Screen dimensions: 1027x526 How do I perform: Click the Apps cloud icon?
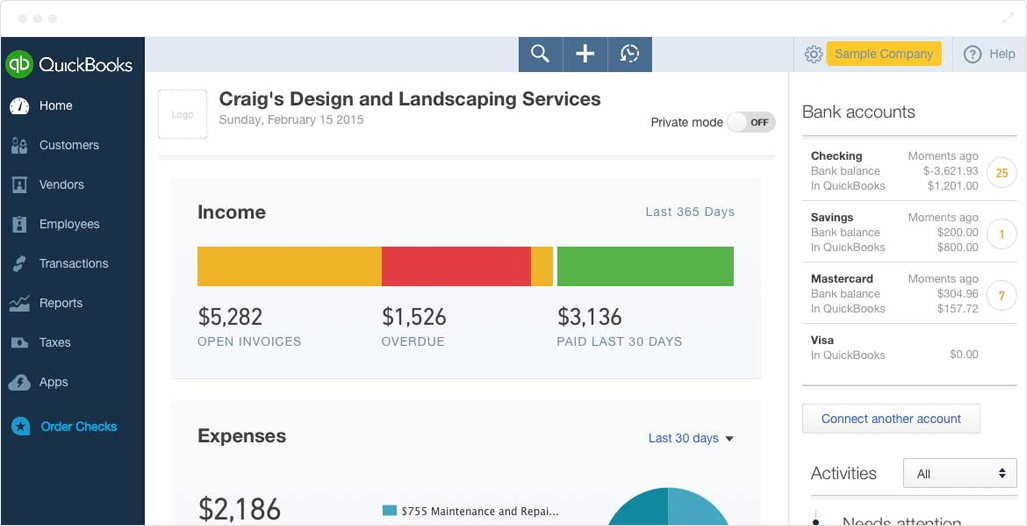pos(20,382)
